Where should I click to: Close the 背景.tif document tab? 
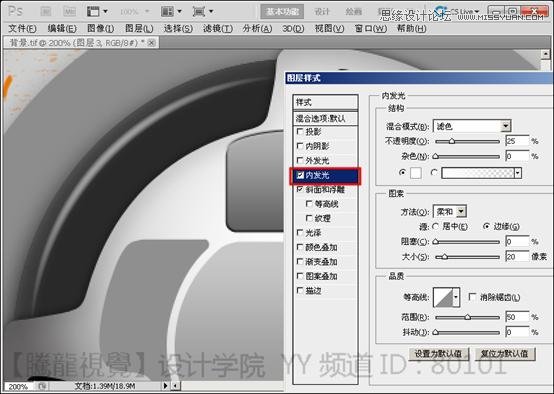[152, 43]
